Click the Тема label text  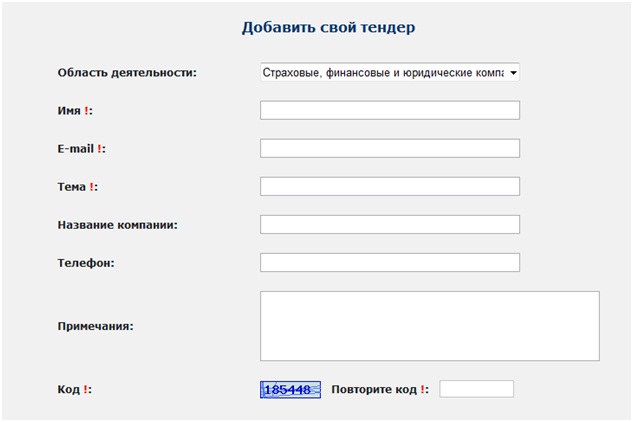72,187
